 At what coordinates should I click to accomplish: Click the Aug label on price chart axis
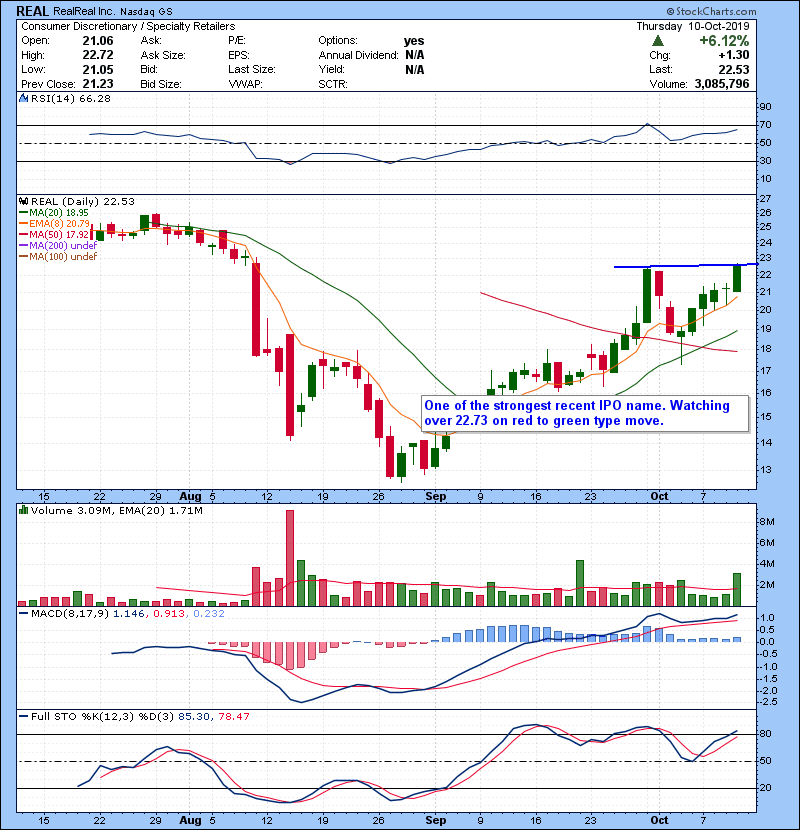[x=190, y=497]
